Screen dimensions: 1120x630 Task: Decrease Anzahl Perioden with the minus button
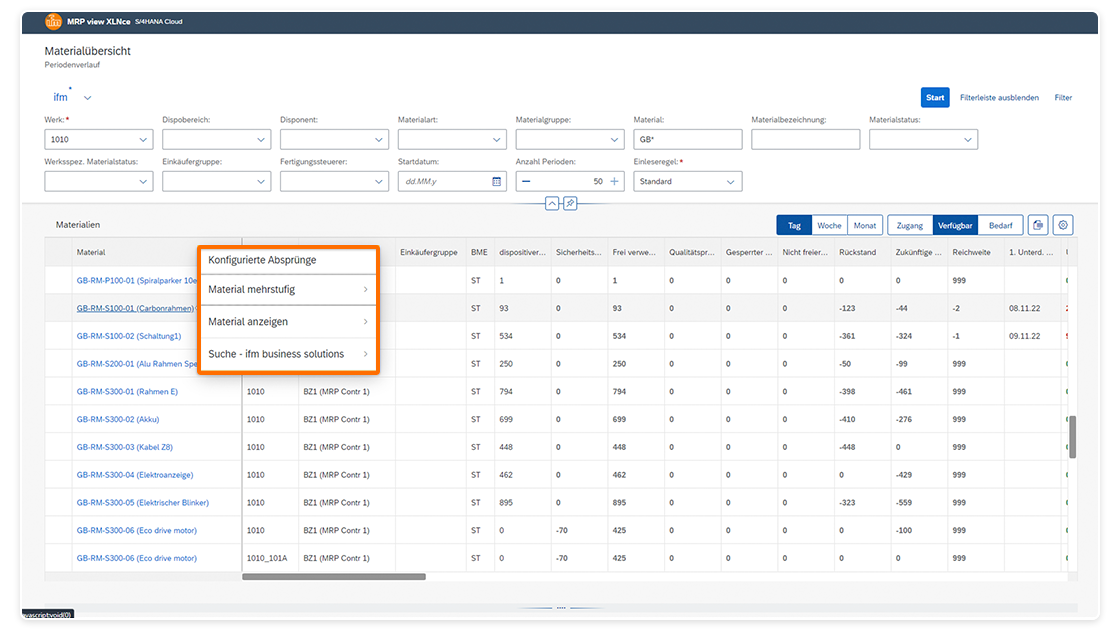coord(526,181)
